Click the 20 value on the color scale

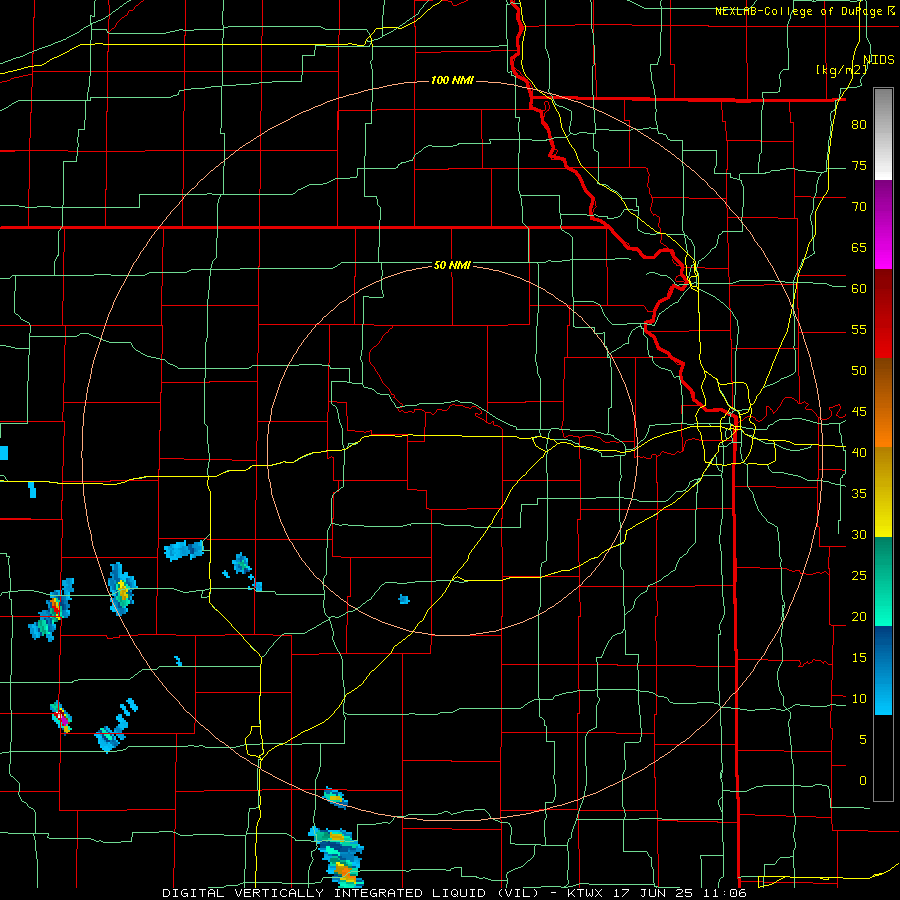pyautogui.click(x=859, y=616)
